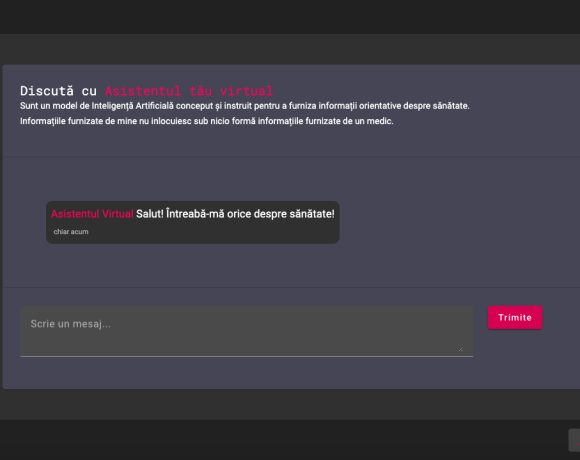Click pink 'Asistentul tău virtual' title
The height and width of the screenshot is (460, 580).
click(x=189, y=91)
